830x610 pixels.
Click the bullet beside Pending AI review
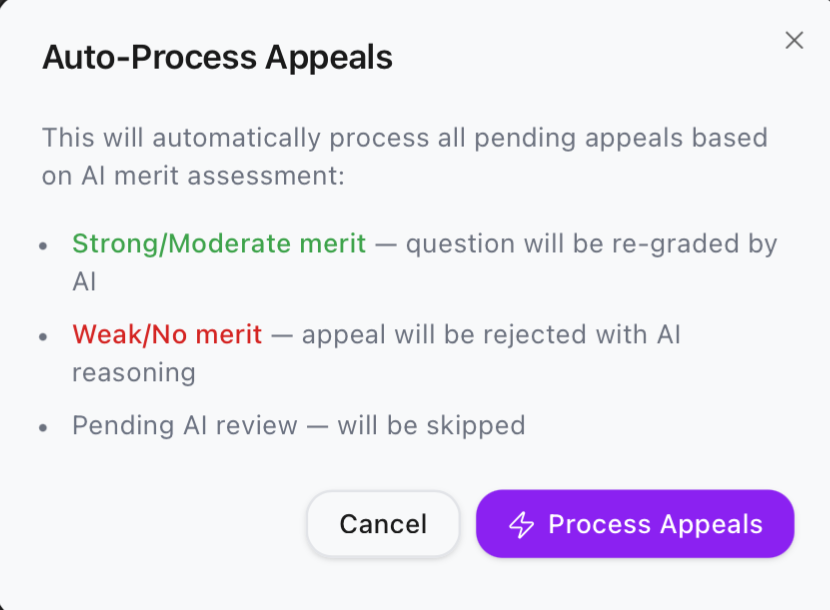pyautogui.click(x=43, y=426)
